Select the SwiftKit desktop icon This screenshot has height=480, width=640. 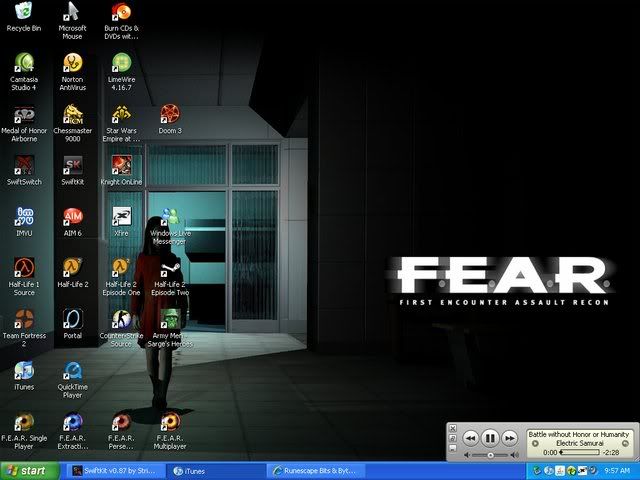pyautogui.click(x=73, y=170)
